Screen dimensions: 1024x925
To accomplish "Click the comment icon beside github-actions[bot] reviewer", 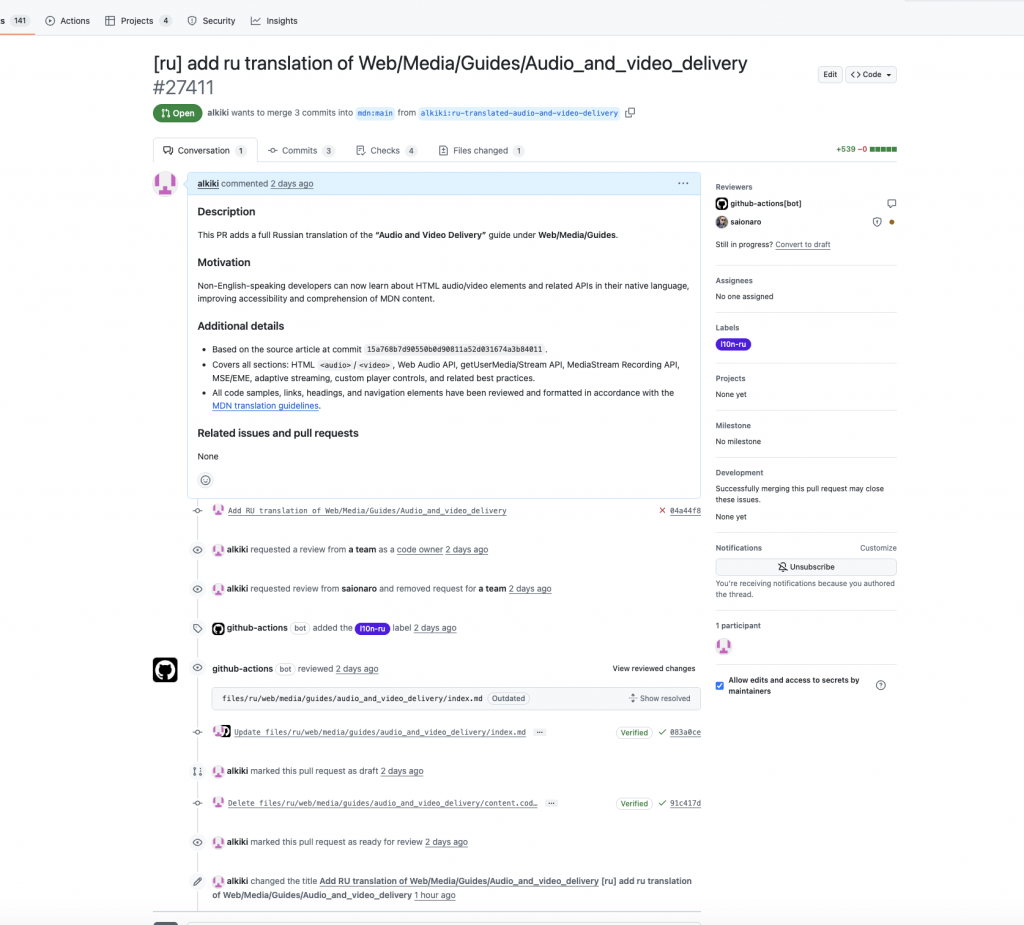I will tap(891, 204).
